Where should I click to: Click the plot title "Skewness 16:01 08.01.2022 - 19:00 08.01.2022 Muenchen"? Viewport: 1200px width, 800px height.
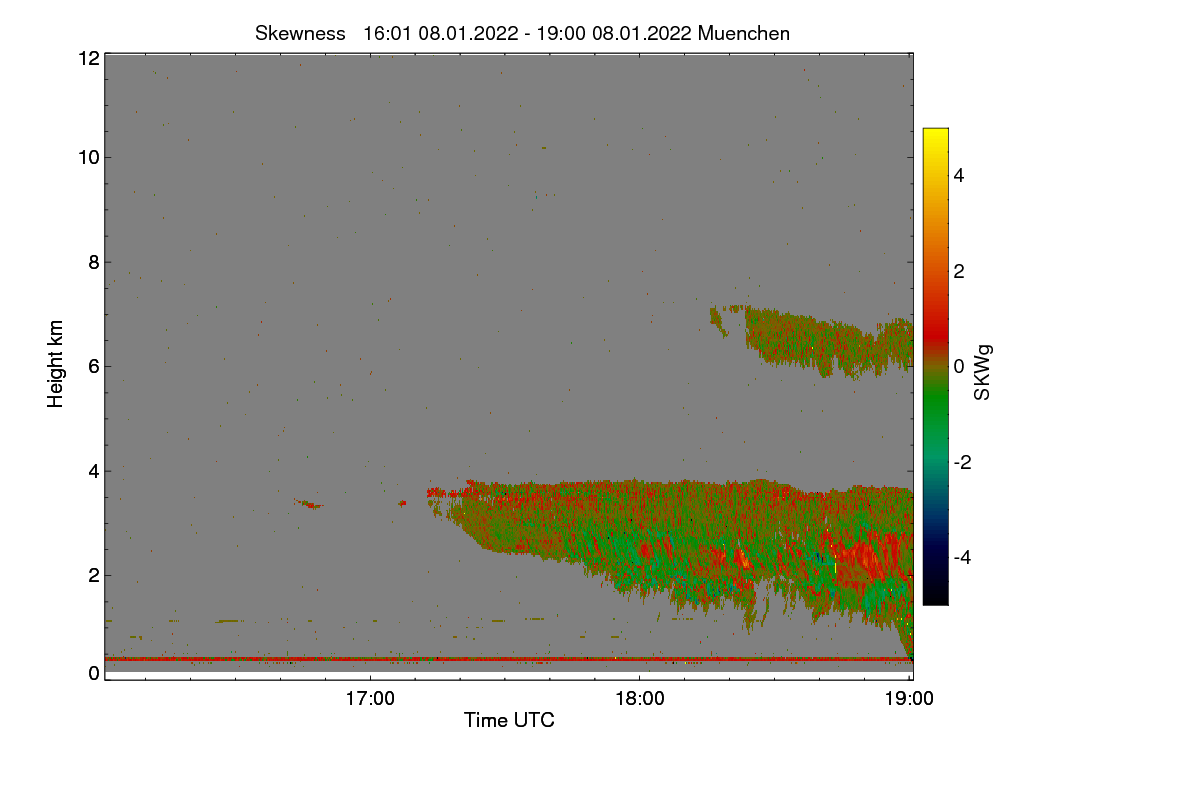pyautogui.click(x=522, y=33)
